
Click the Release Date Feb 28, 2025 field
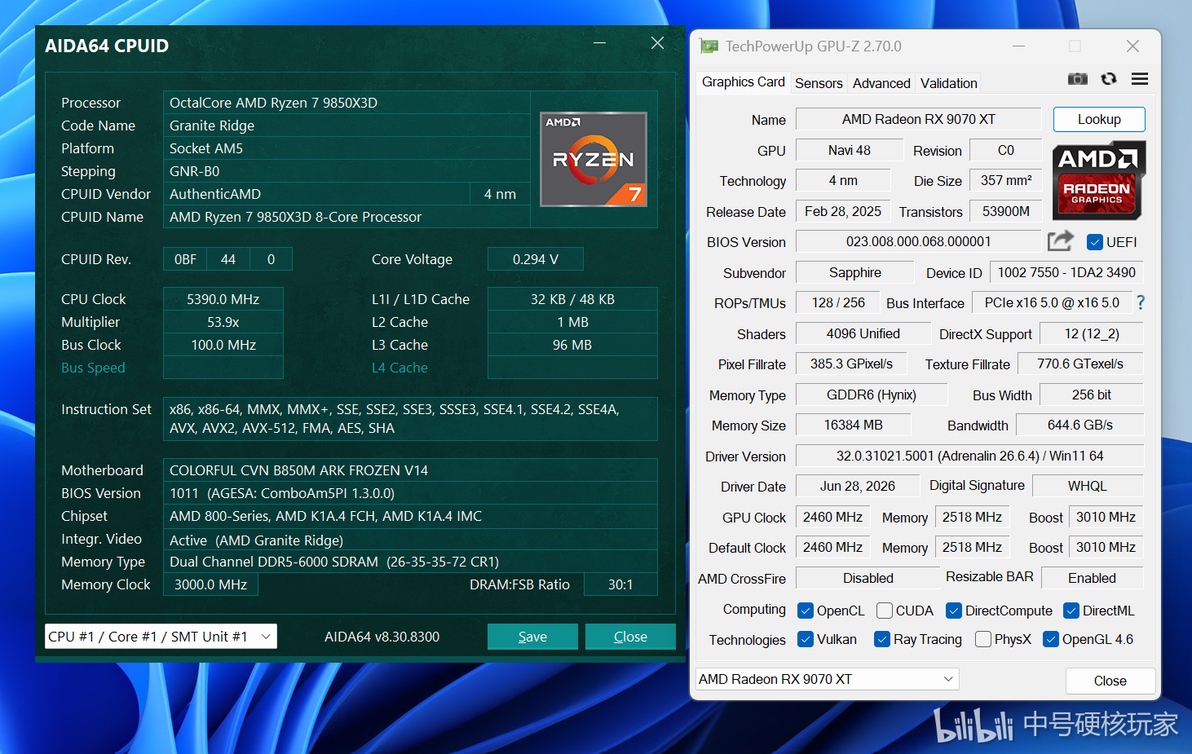[x=842, y=211]
